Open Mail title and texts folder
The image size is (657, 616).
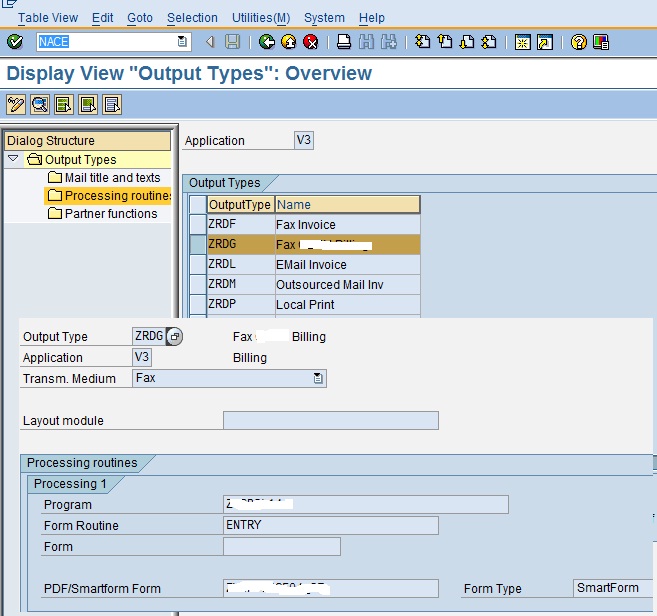[104, 178]
